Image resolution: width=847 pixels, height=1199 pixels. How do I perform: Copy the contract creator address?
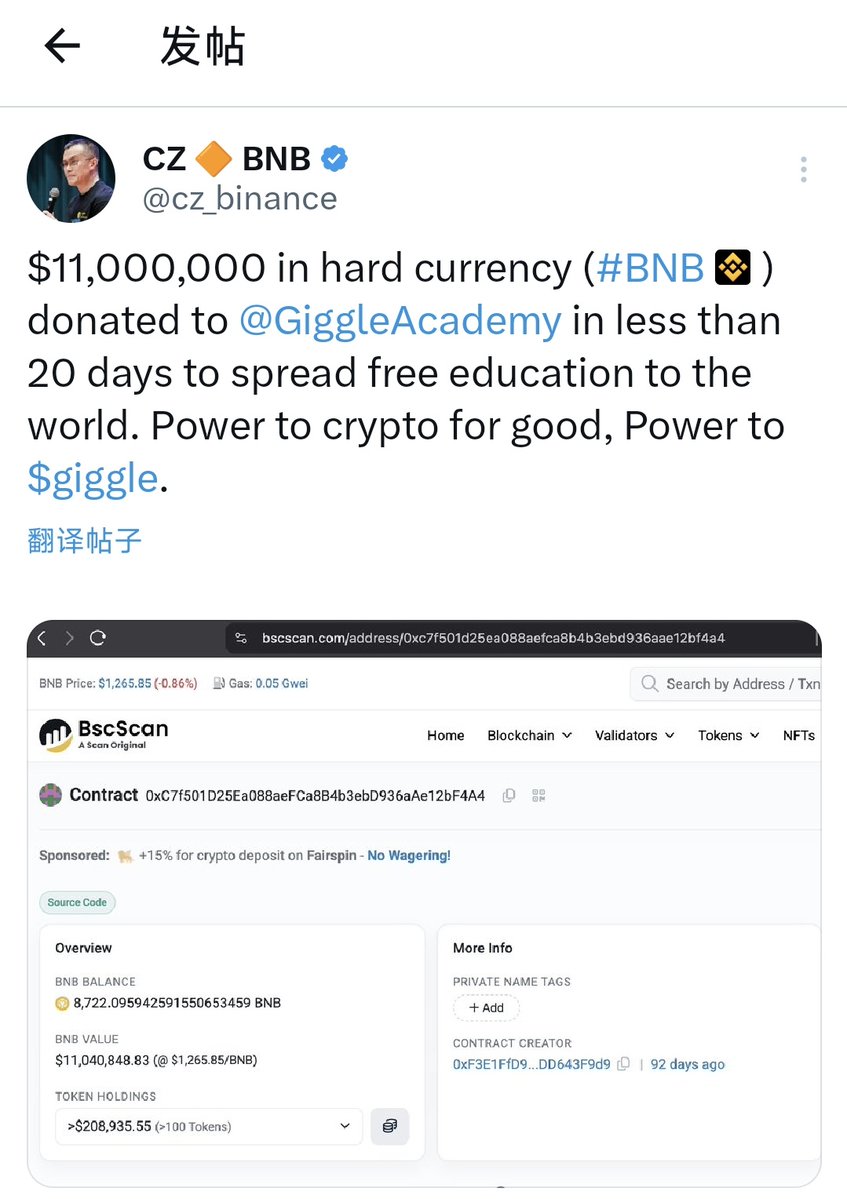[623, 1064]
